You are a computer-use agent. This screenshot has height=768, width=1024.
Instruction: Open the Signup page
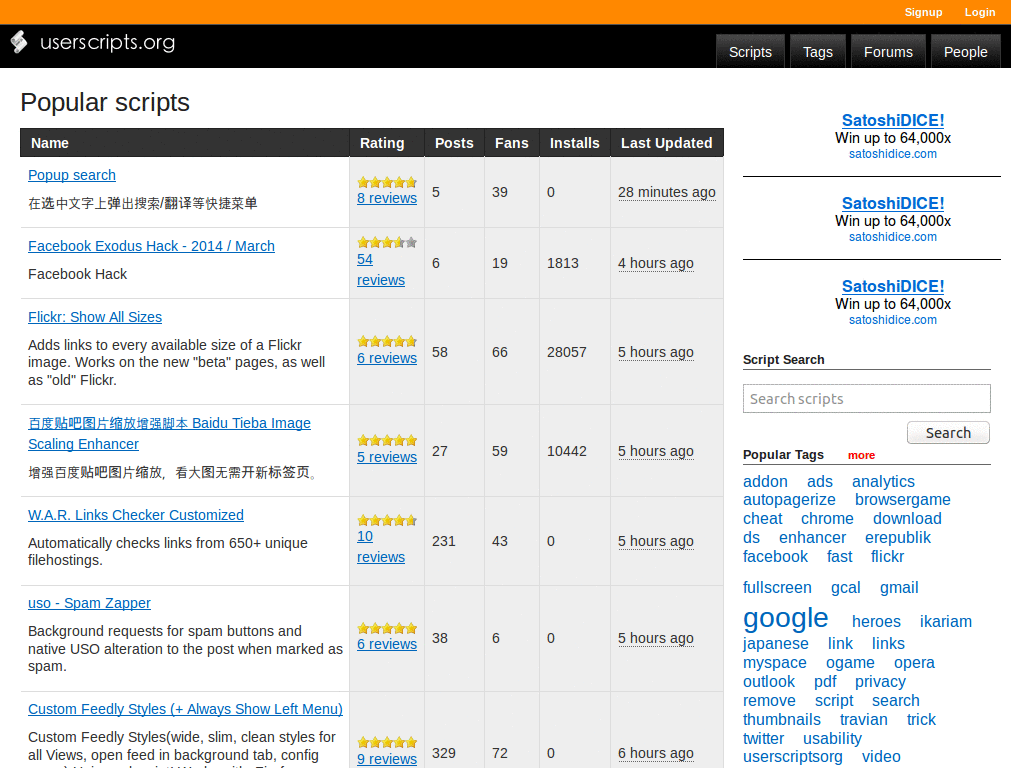point(922,12)
